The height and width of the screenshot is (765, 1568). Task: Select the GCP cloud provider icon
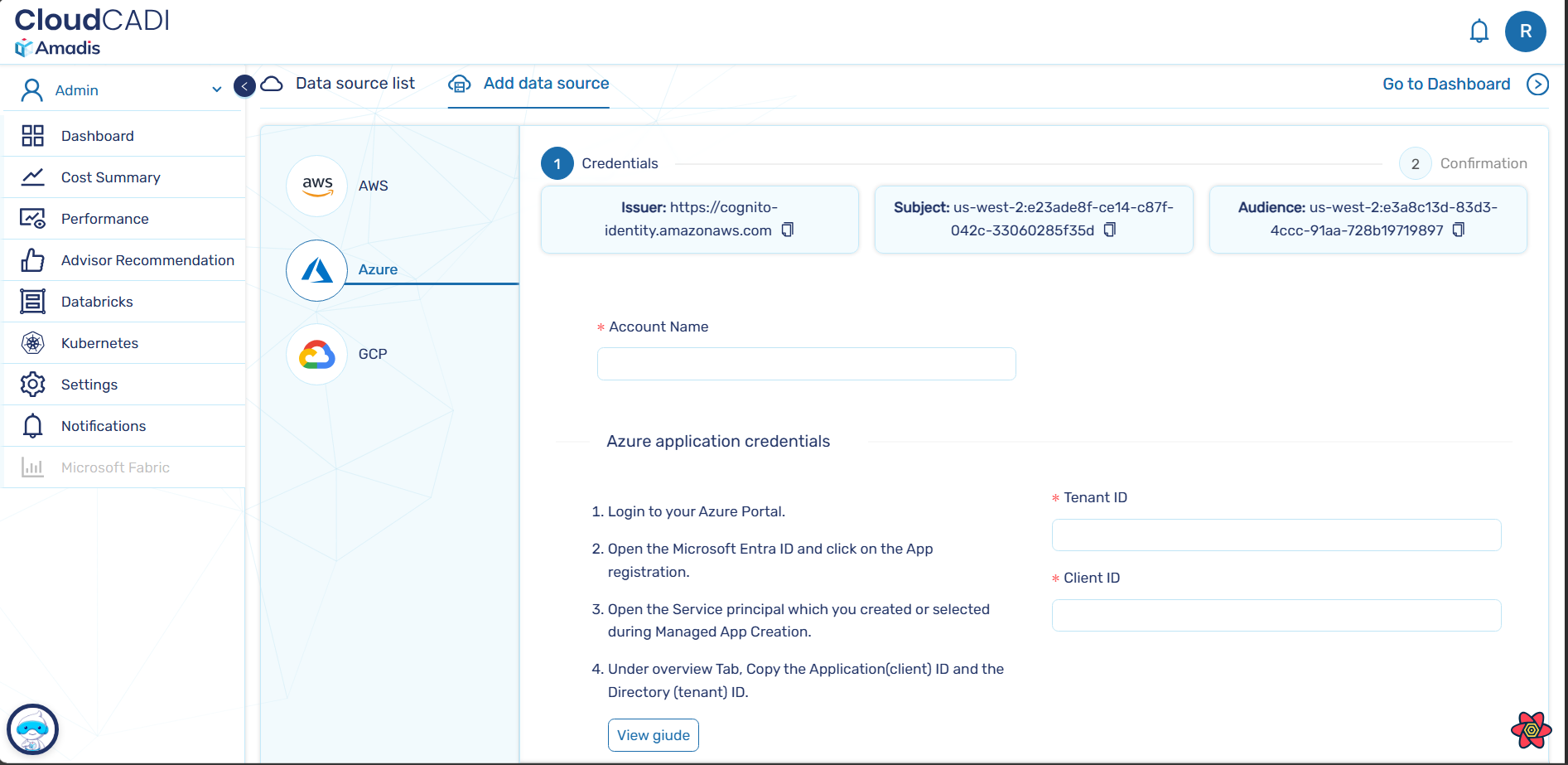(316, 354)
